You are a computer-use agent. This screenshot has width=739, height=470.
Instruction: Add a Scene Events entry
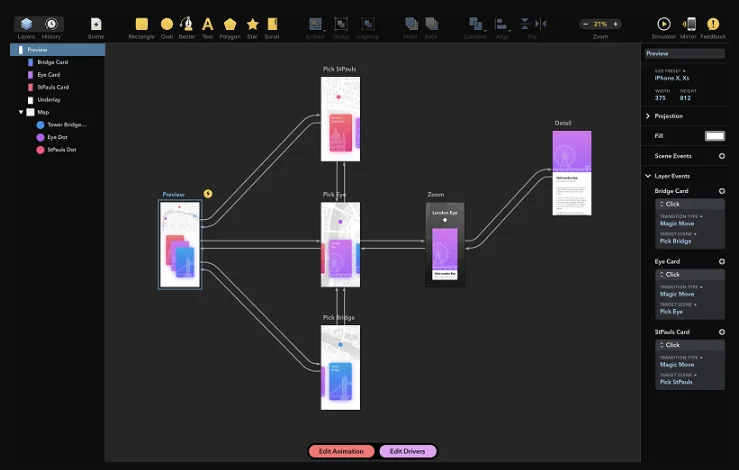click(x=722, y=156)
